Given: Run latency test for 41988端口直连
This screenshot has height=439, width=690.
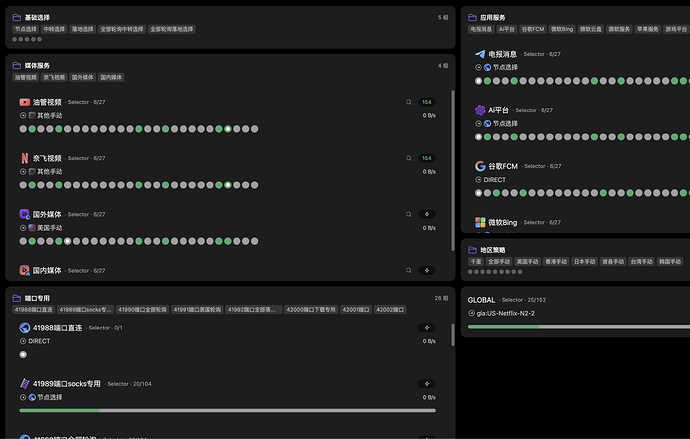Looking at the screenshot, I should (426, 328).
